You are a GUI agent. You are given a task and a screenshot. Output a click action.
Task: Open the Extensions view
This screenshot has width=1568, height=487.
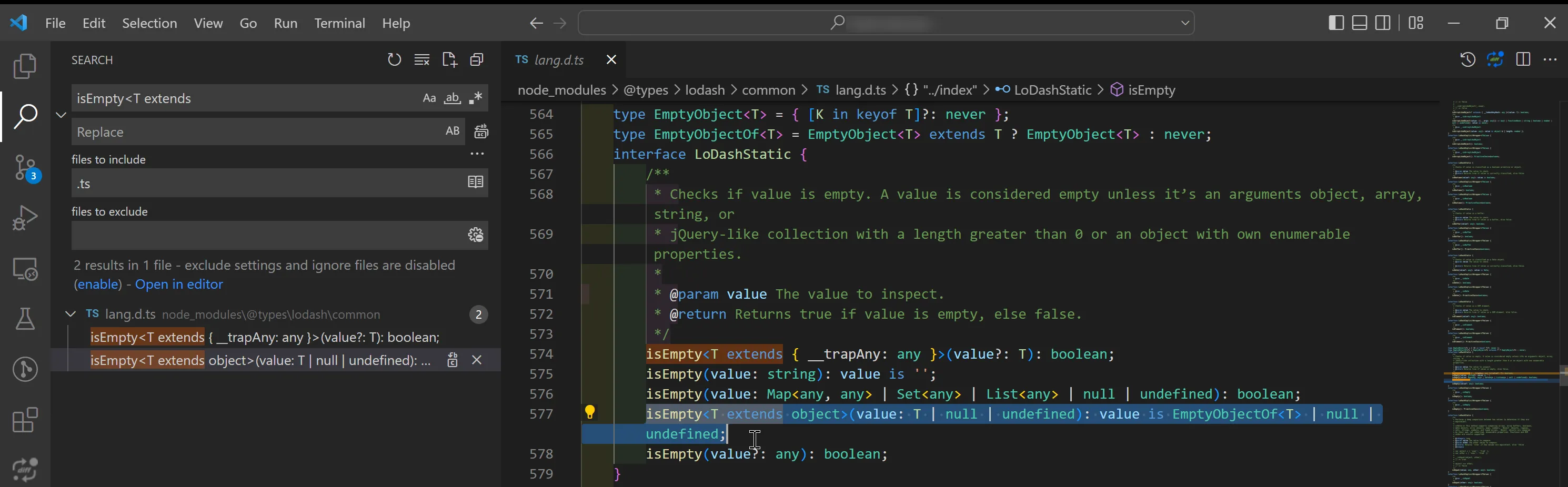(25, 420)
